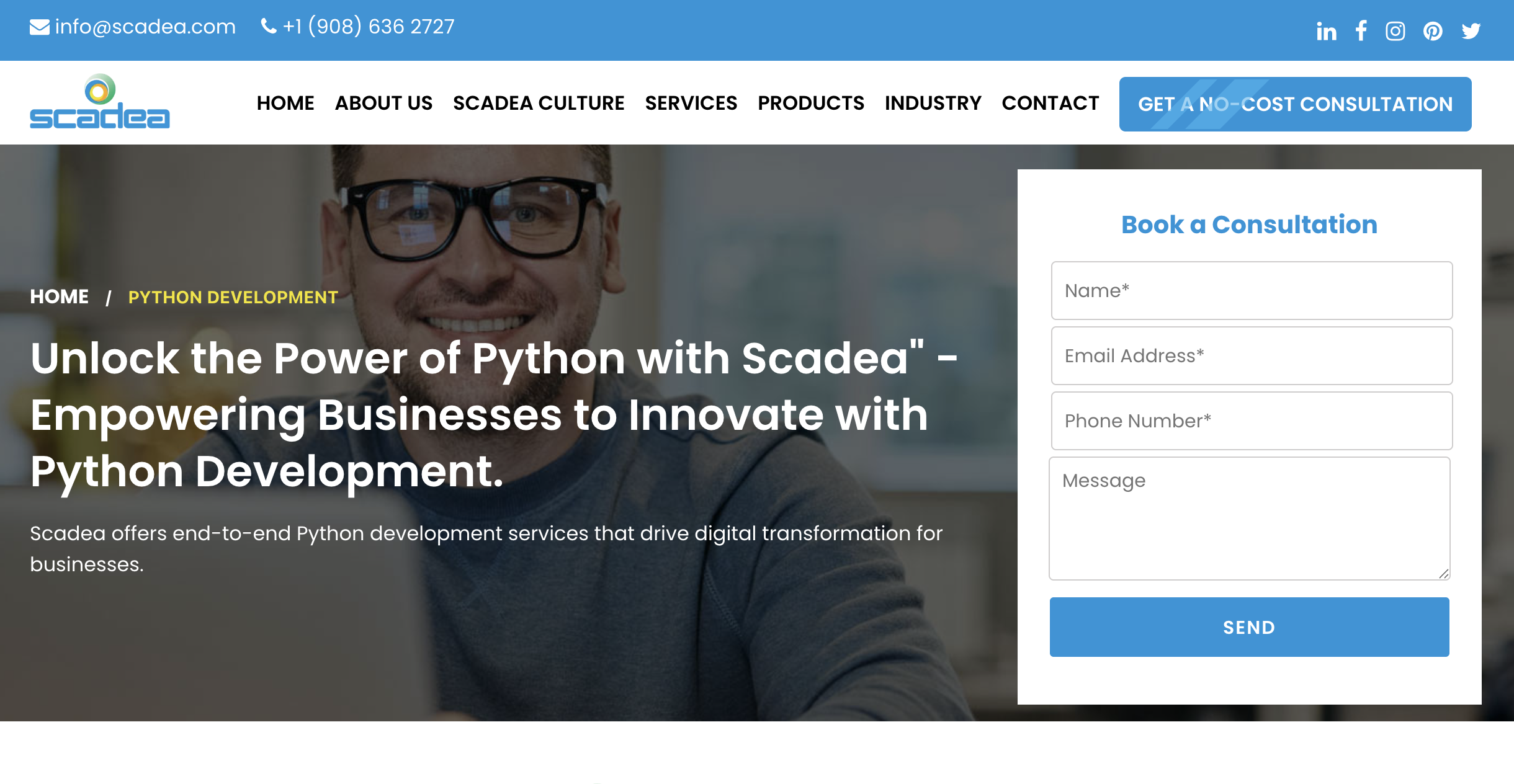Click the Scadea logo

(x=100, y=102)
